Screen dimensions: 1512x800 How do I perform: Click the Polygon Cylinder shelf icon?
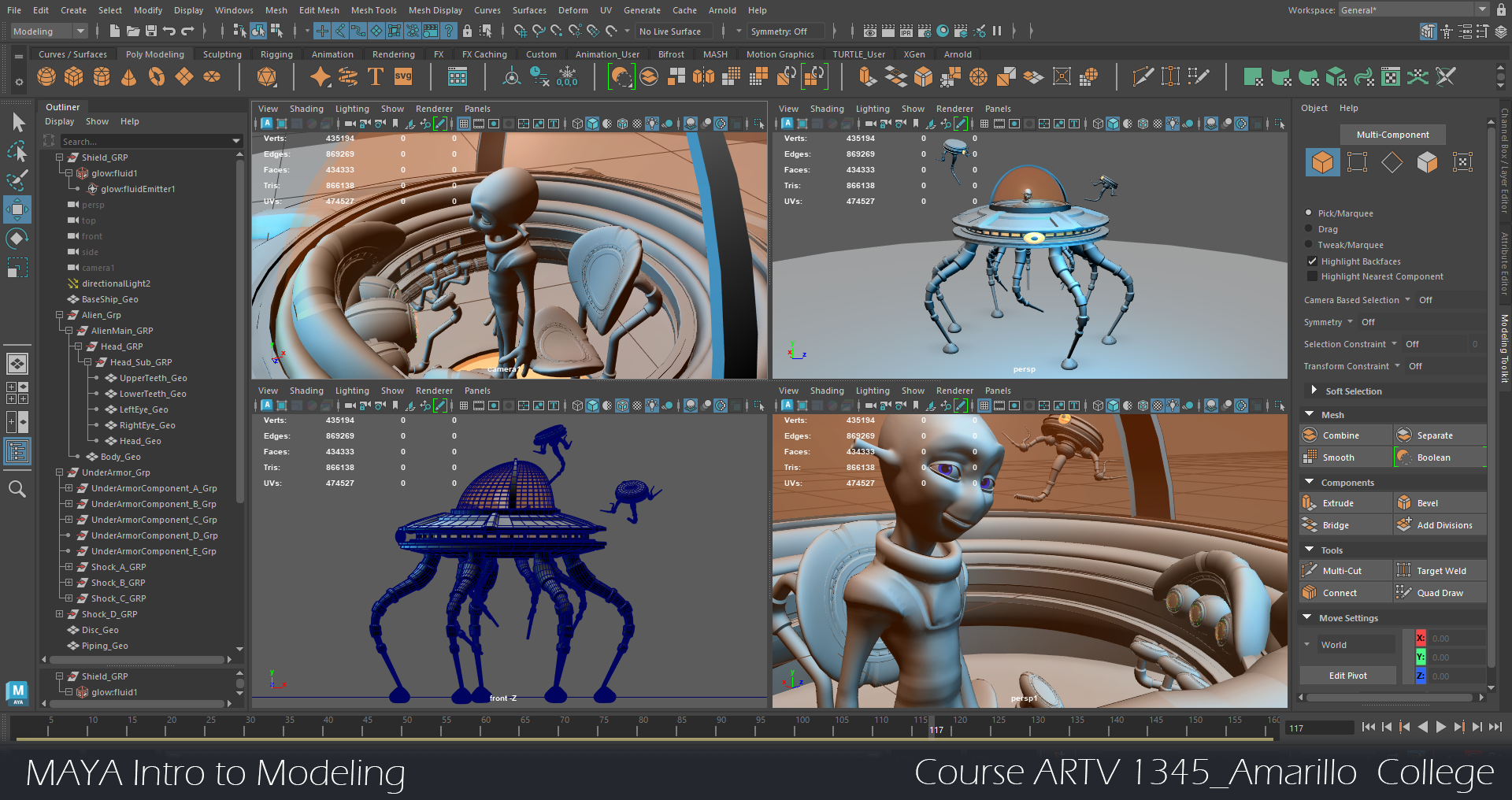[x=102, y=76]
